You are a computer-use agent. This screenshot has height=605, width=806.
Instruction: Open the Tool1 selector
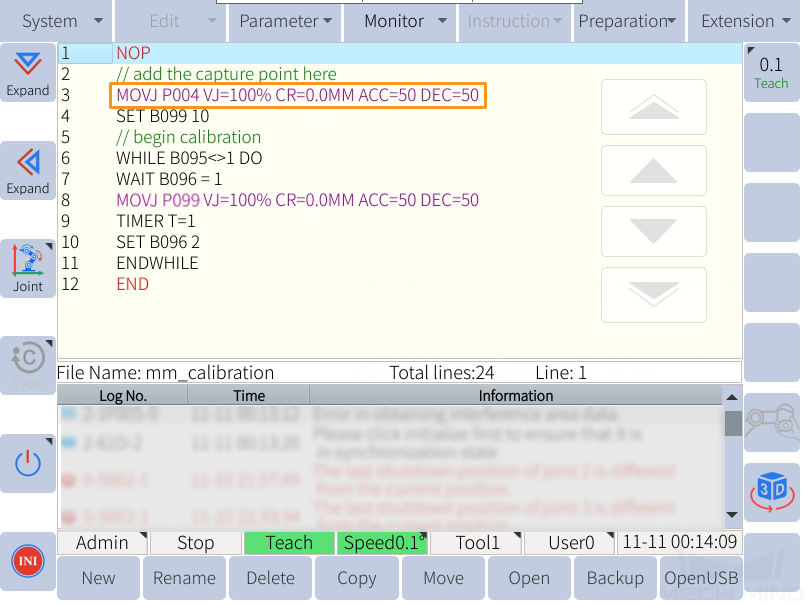click(x=476, y=543)
